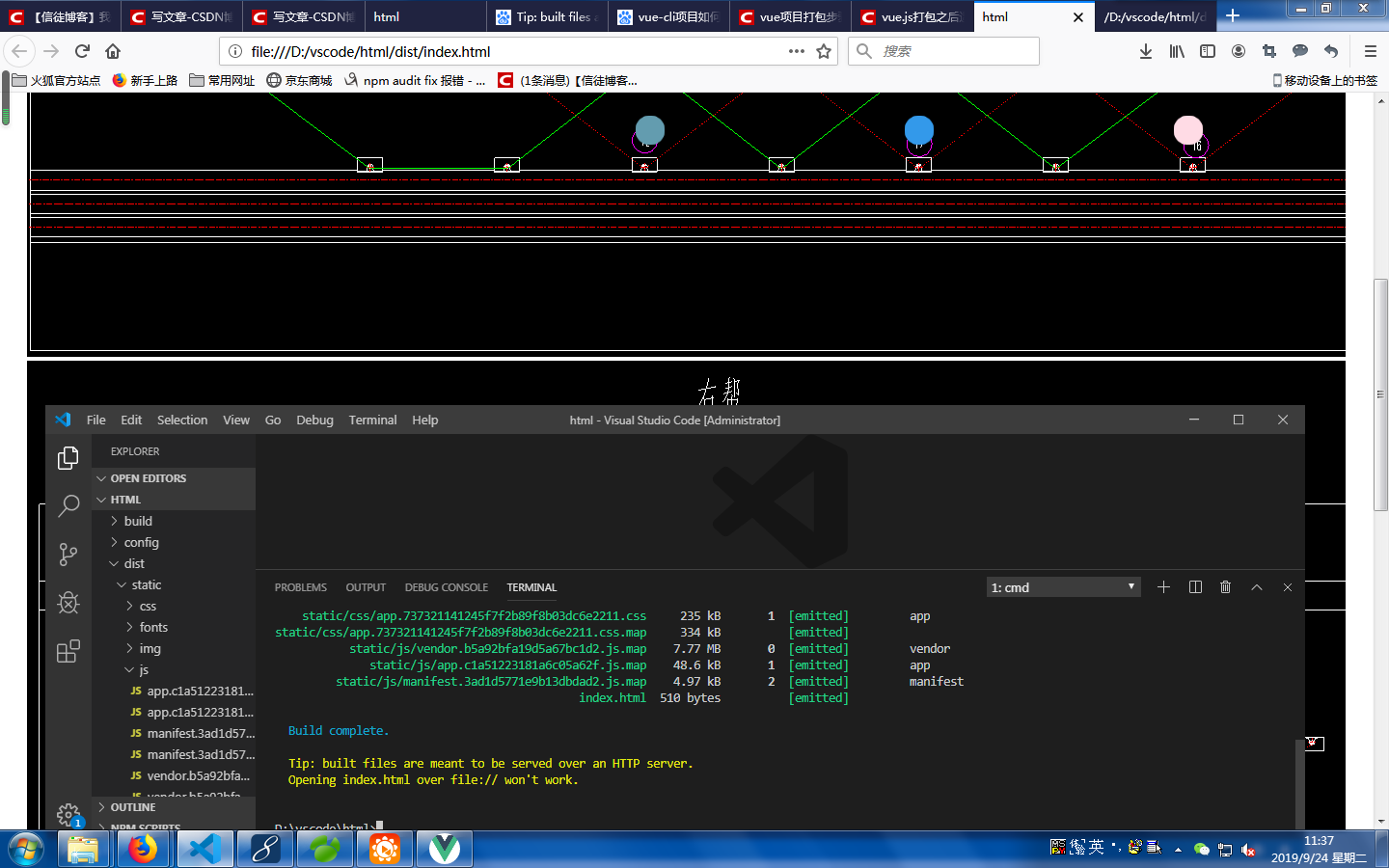The height and width of the screenshot is (868, 1389).
Task: Reload the Firefox page
Action: (82, 51)
